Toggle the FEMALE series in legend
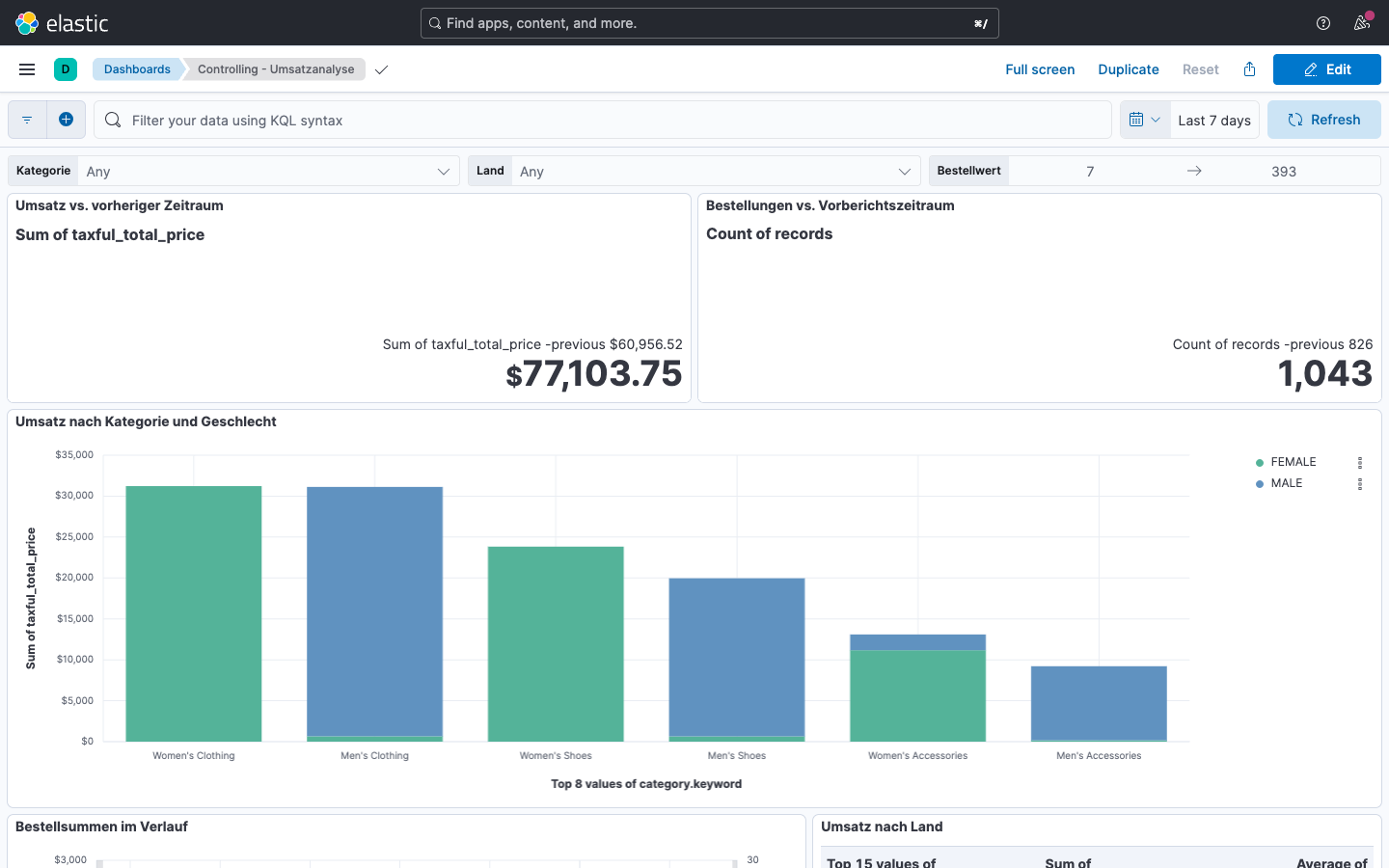Viewport: 1389px width, 868px height. tap(1293, 462)
